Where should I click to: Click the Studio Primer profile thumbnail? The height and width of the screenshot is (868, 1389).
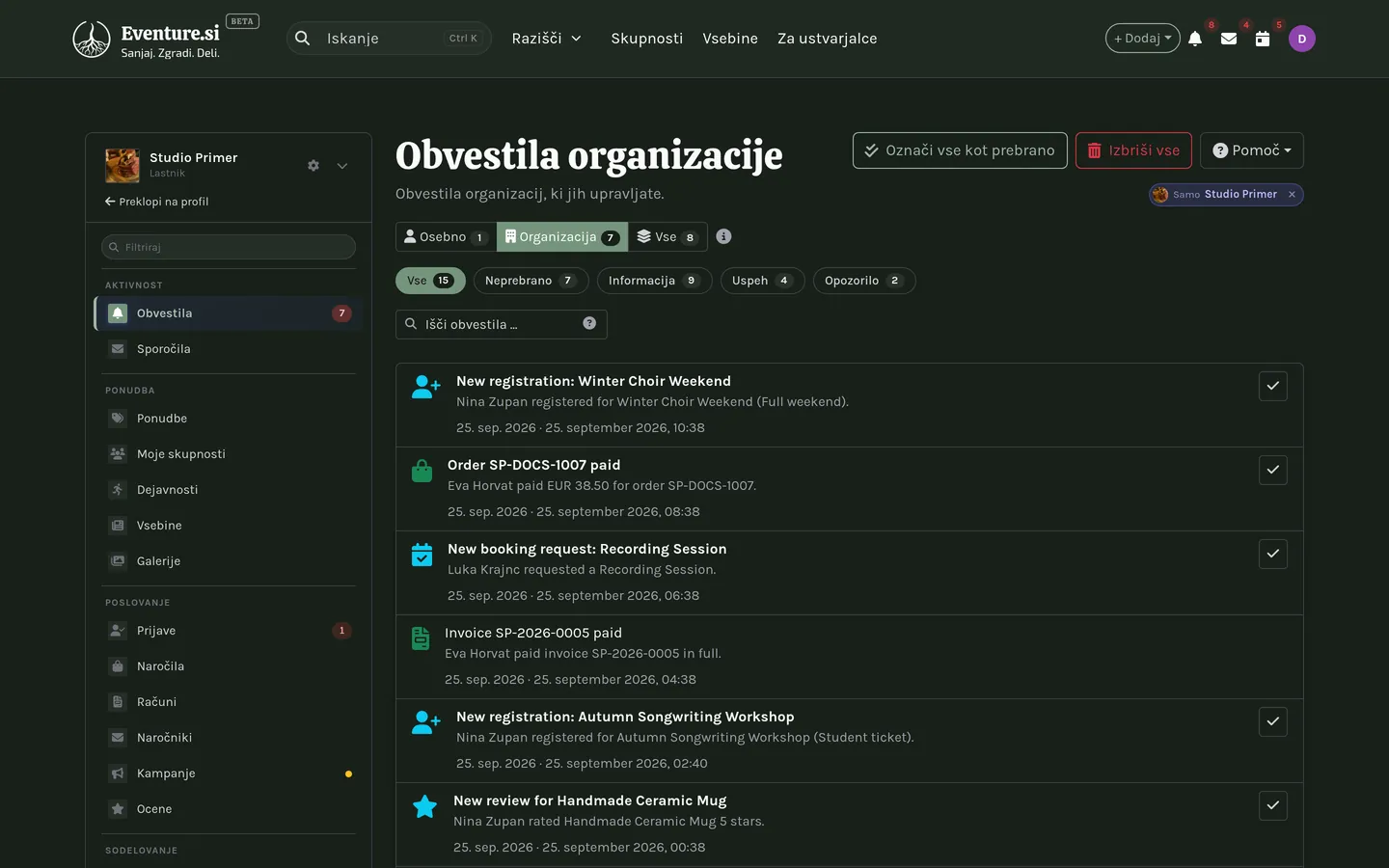pyautogui.click(x=123, y=166)
